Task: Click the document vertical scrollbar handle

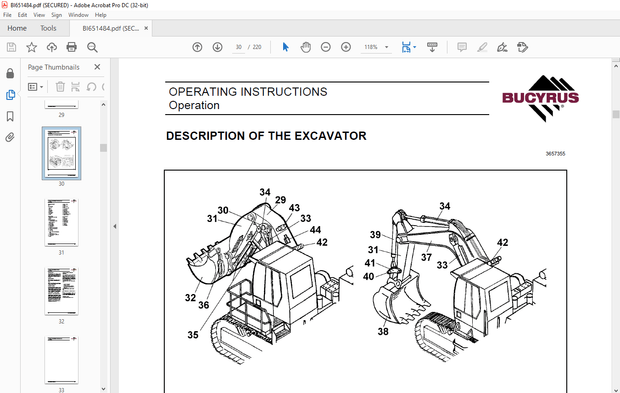Action: pyautogui.click(x=616, y=114)
